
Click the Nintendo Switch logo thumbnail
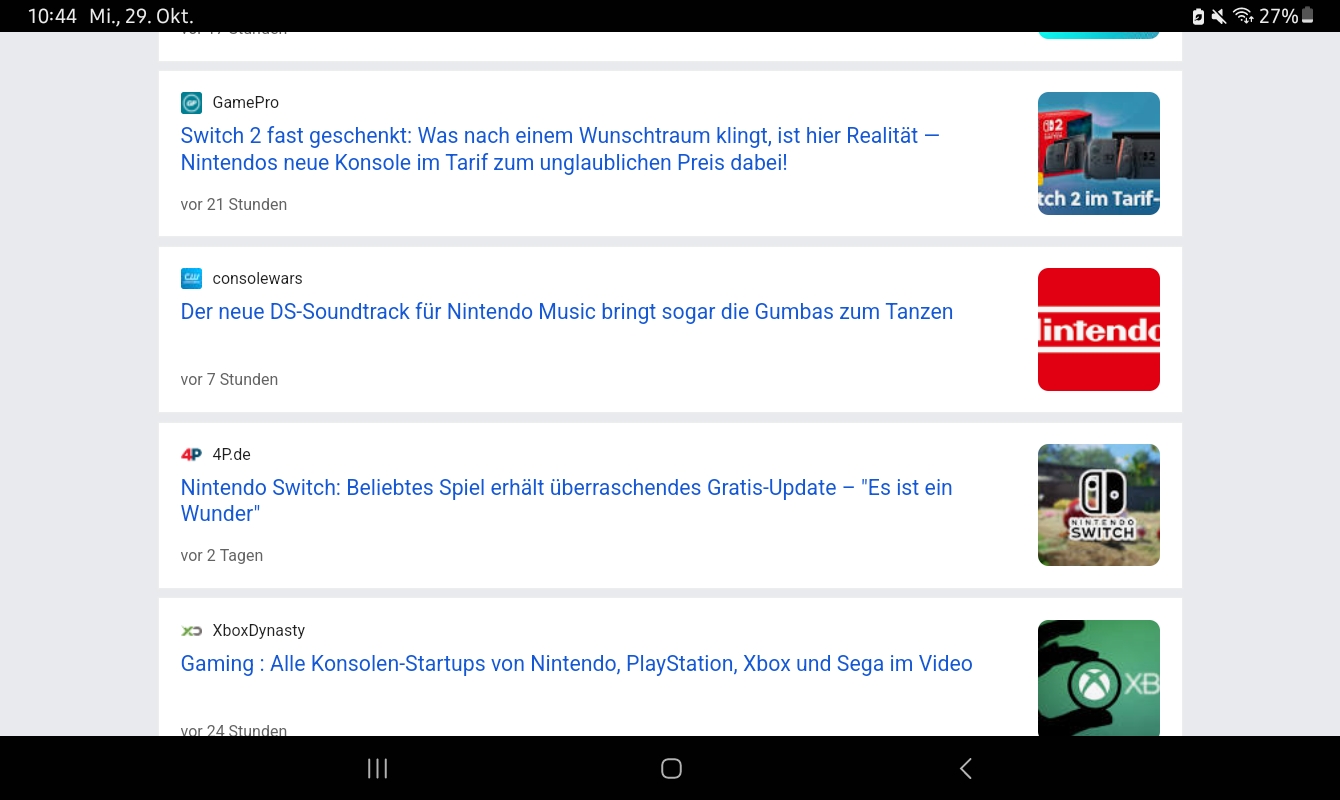[1098, 505]
